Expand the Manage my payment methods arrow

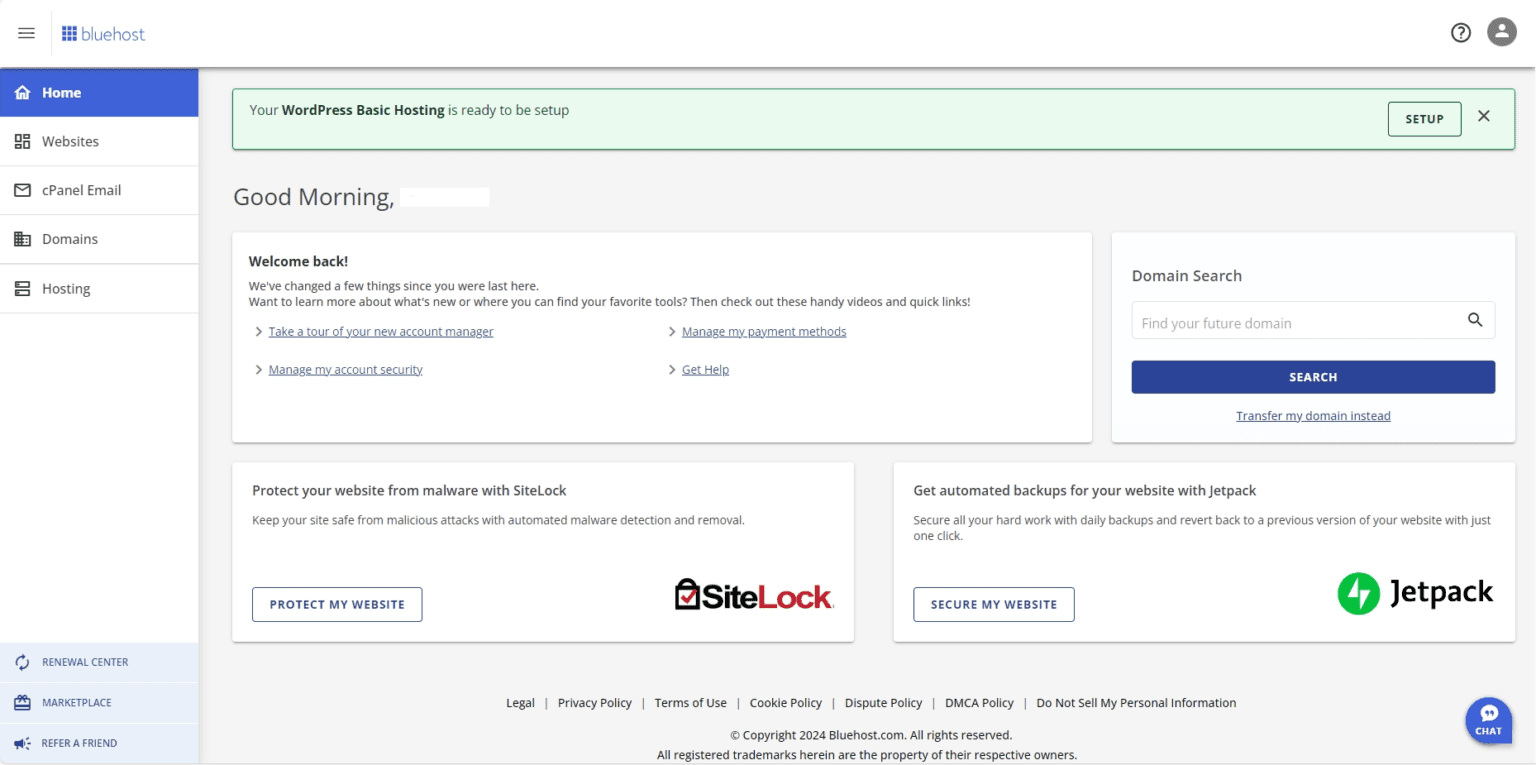(671, 330)
